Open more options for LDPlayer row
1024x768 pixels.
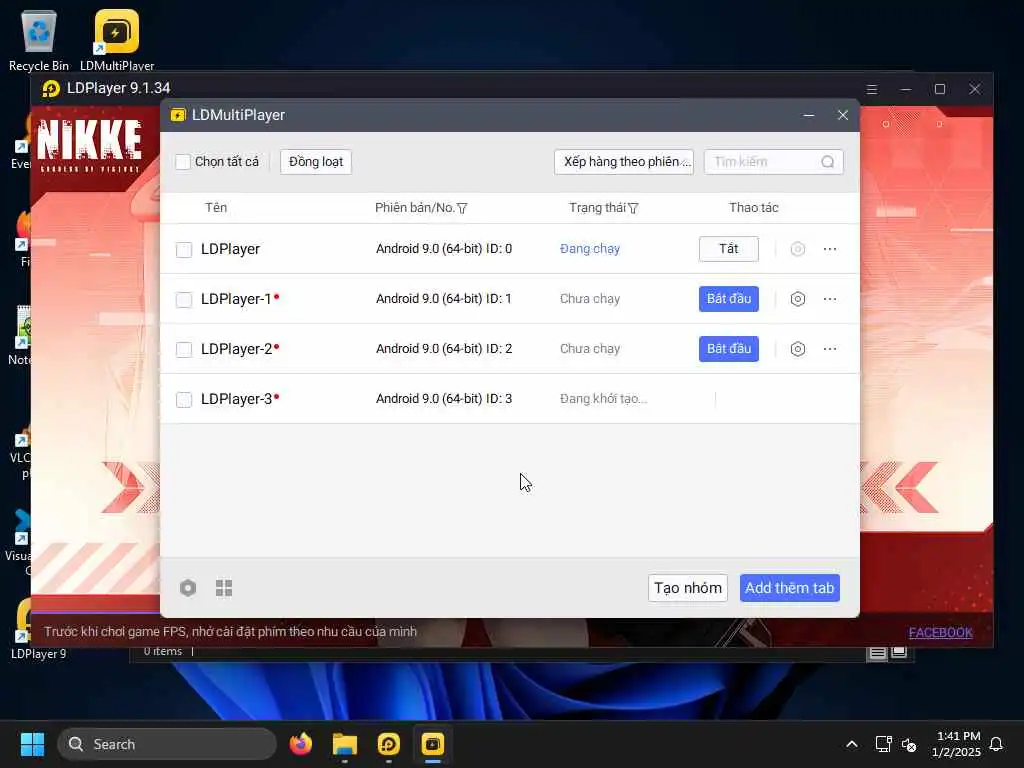(830, 249)
